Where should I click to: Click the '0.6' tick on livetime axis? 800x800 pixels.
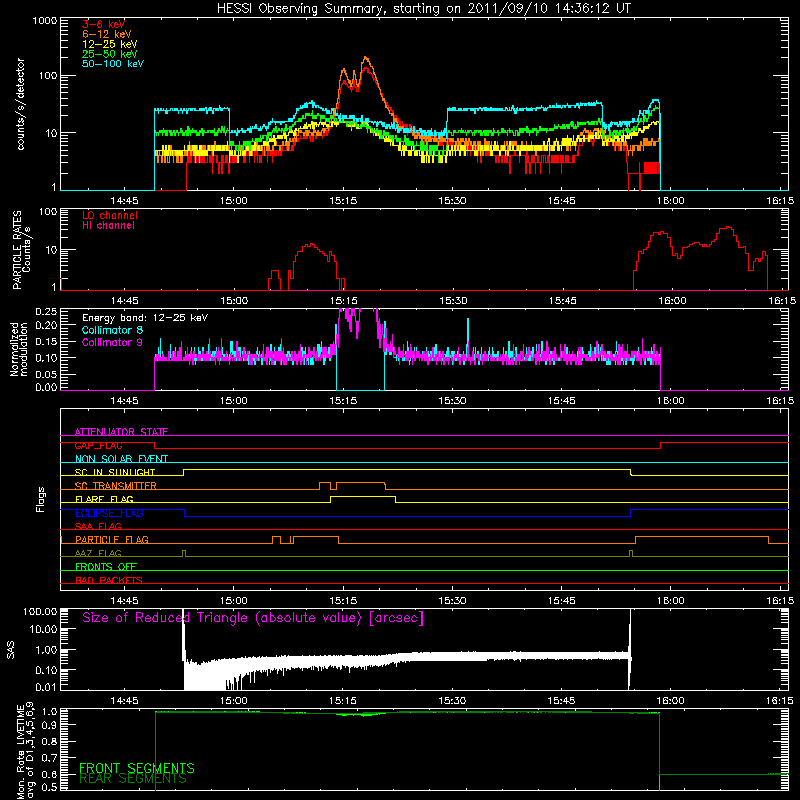click(50, 774)
